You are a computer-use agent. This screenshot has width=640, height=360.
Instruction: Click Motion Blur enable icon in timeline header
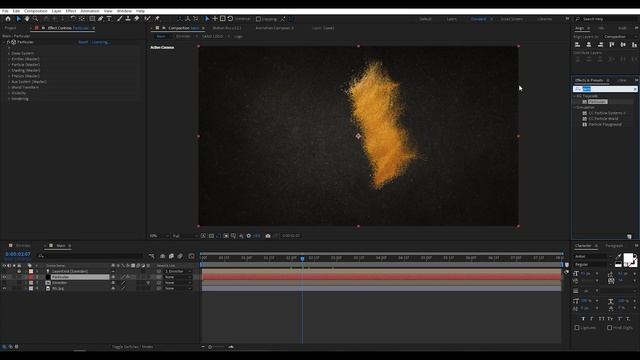point(180,256)
